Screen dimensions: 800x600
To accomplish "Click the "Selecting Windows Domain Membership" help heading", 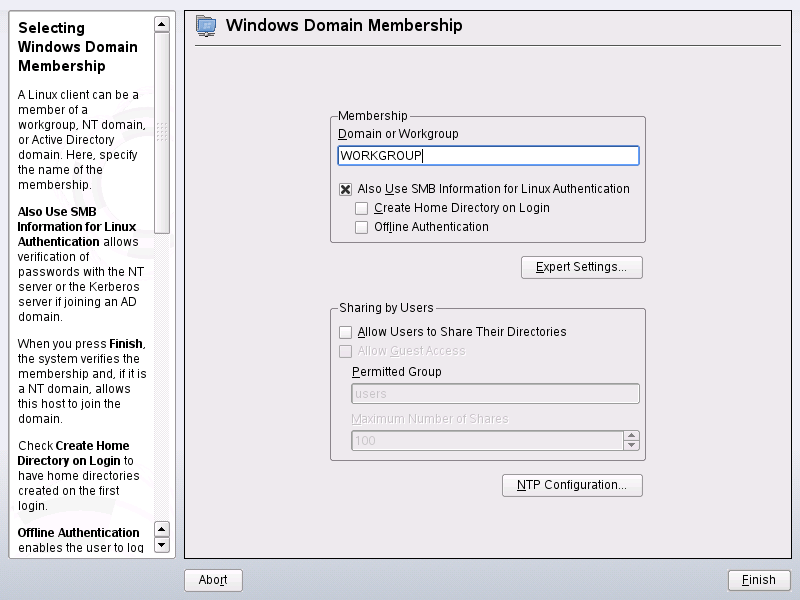I will click(78, 47).
